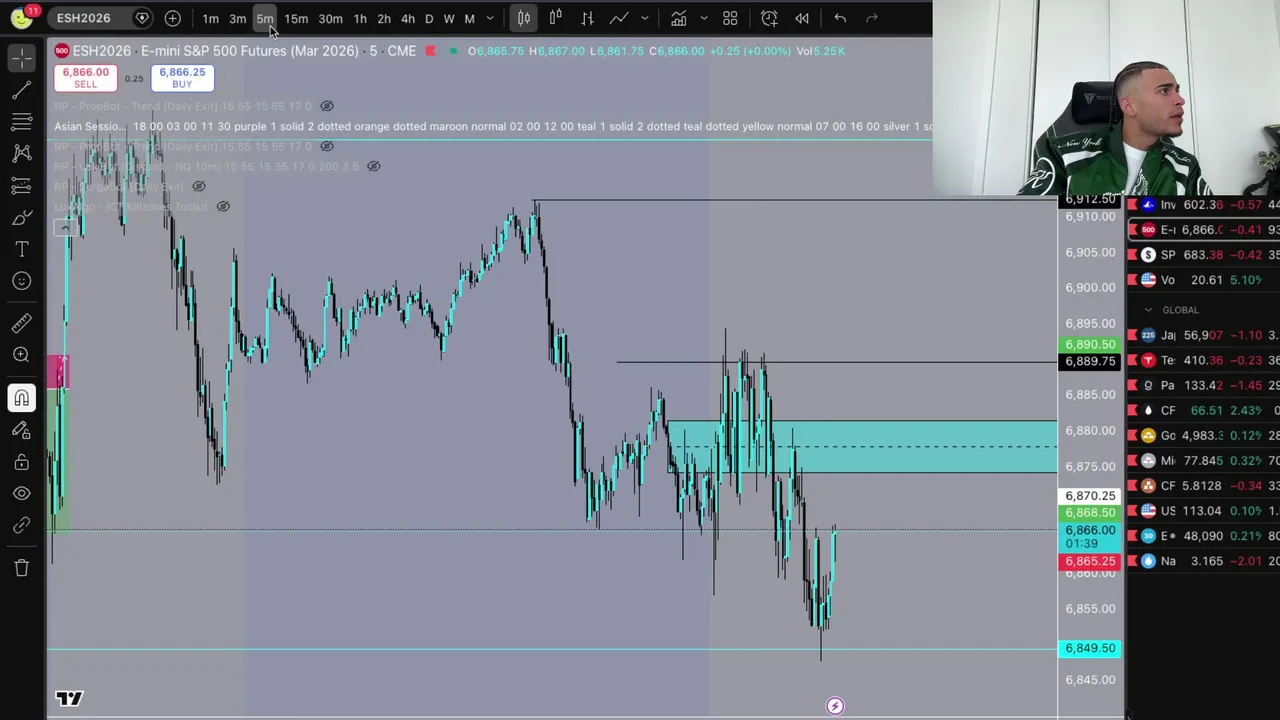Open the forecasting and measurement tools
The height and width of the screenshot is (720, 1280).
pyautogui.click(x=21, y=186)
